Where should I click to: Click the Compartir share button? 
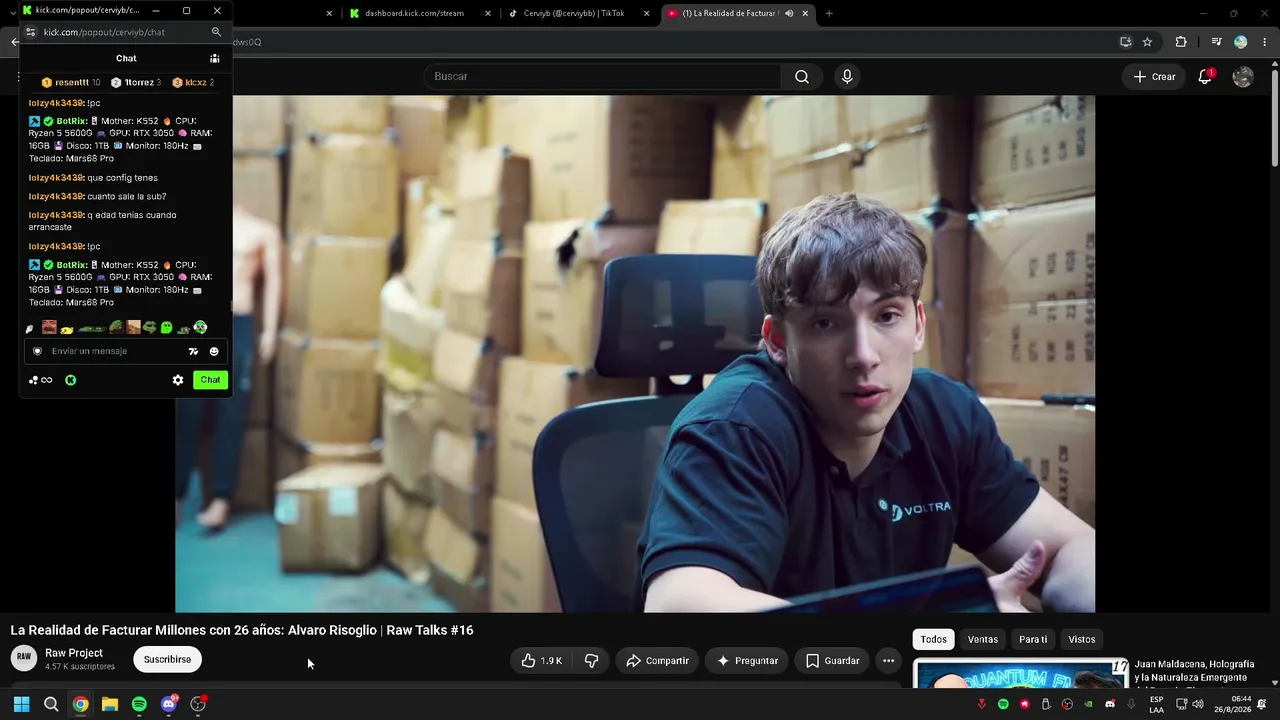pyautogui.click(x=657, y=660)
